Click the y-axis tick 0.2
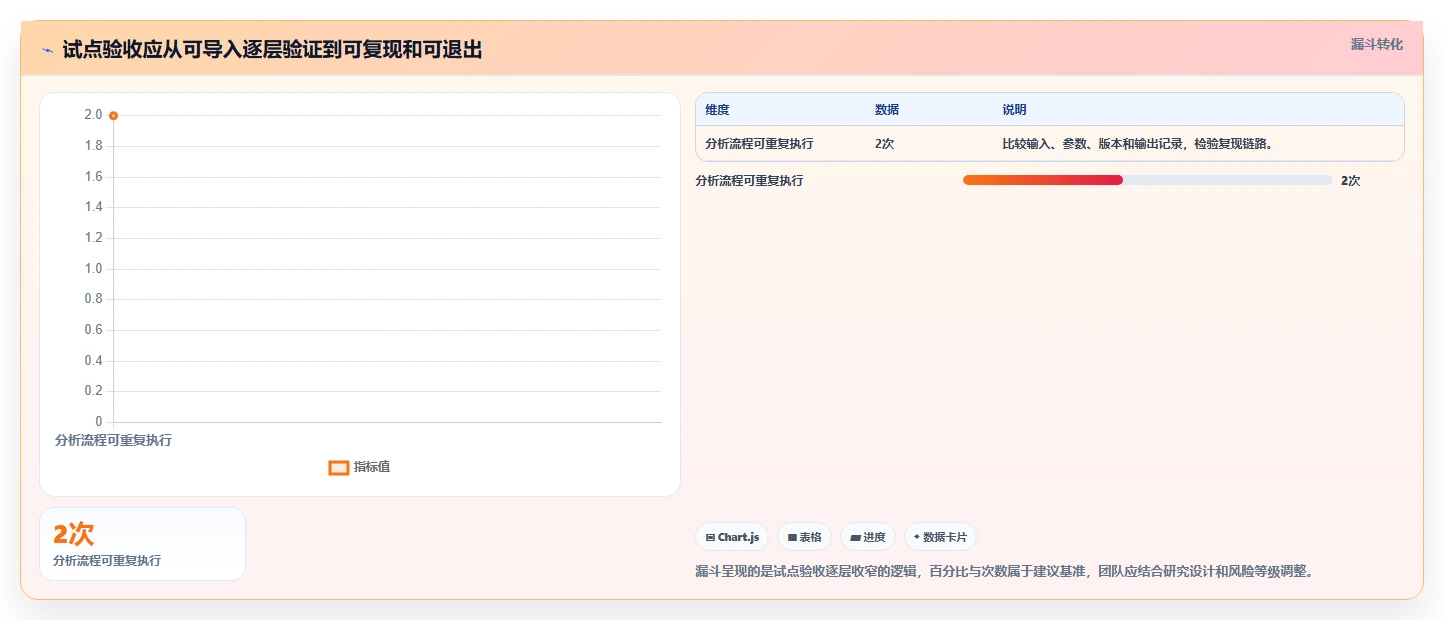This screenshot has width=1444, height=620. pos(93,391)
